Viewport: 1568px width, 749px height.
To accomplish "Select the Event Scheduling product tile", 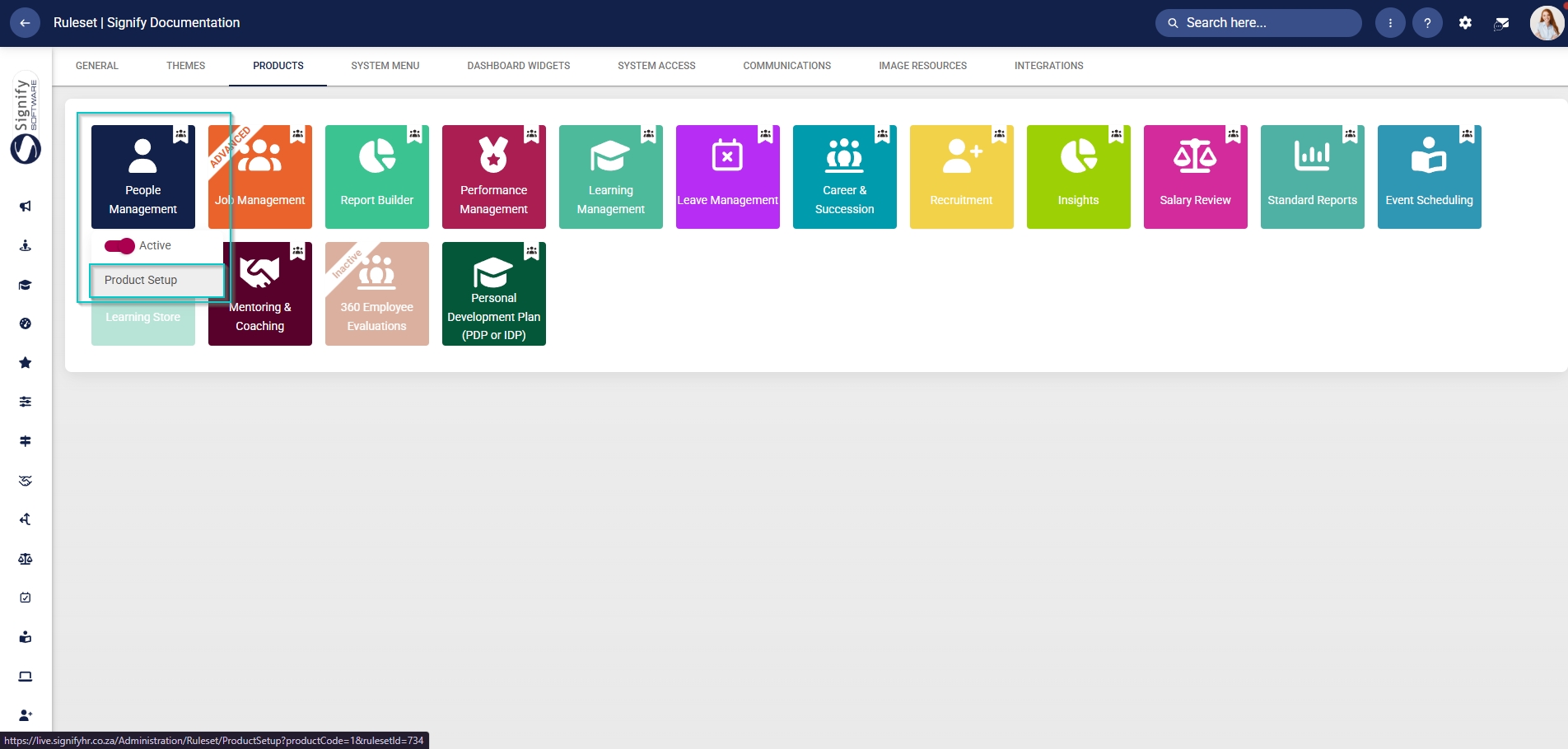I will tap(1430, 177).
